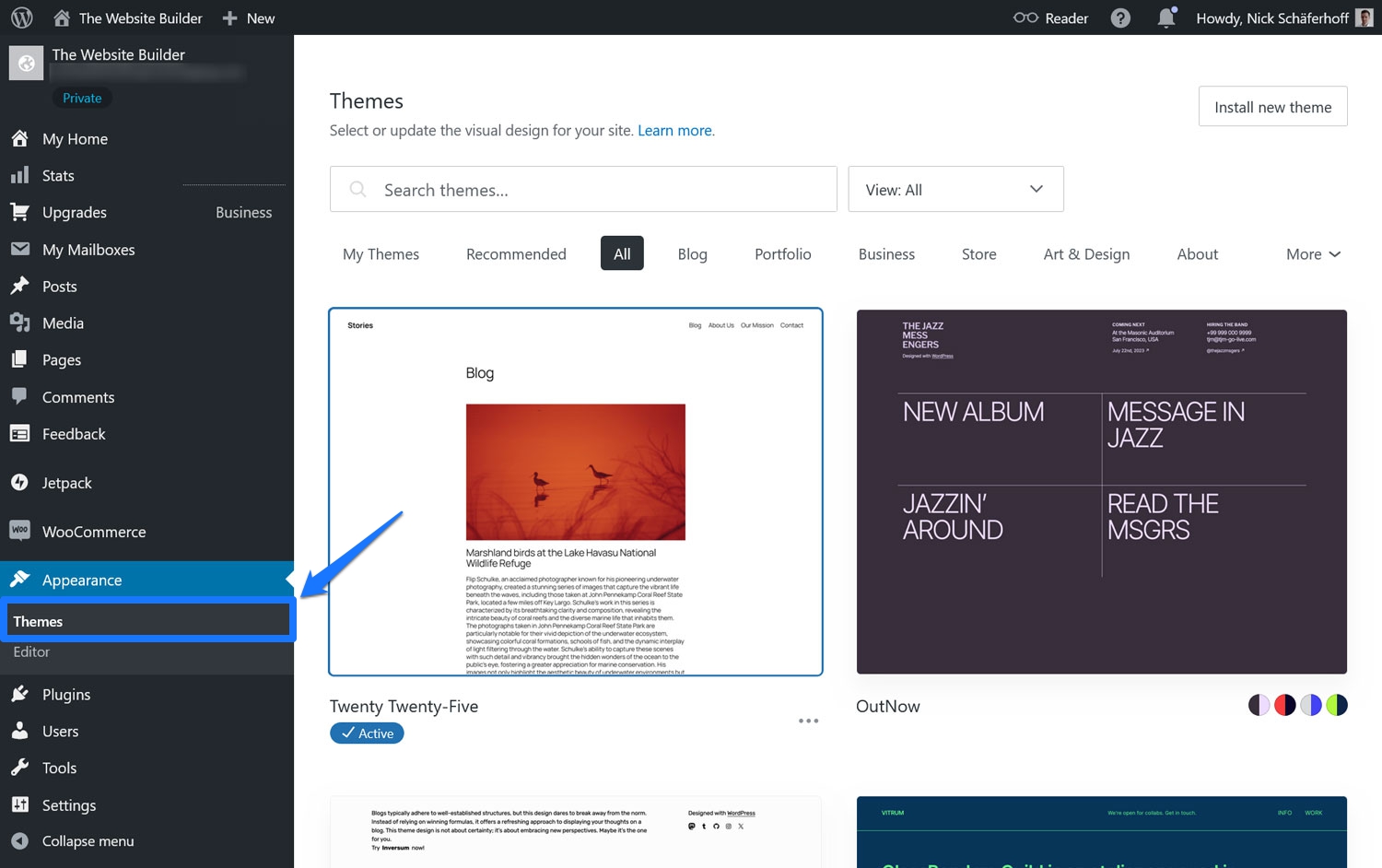Image resolution: width=1382 pixels, height=868 pixels.
Task: Click the help question mark icon
Action: 1120,18
